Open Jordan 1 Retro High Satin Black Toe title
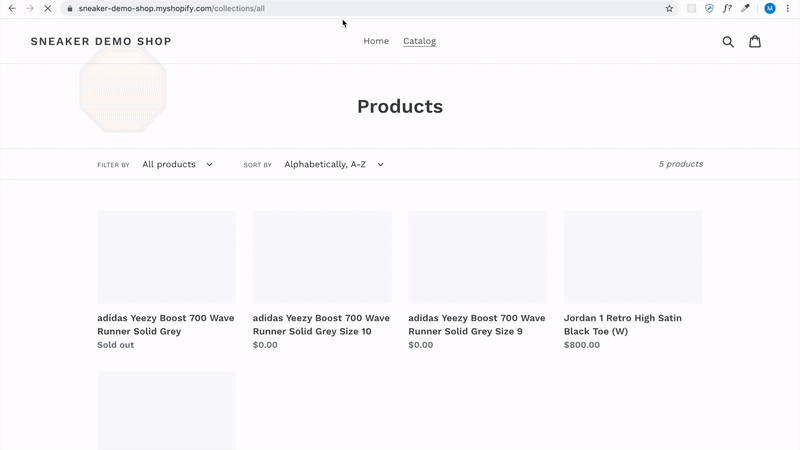 click(622, 324)
